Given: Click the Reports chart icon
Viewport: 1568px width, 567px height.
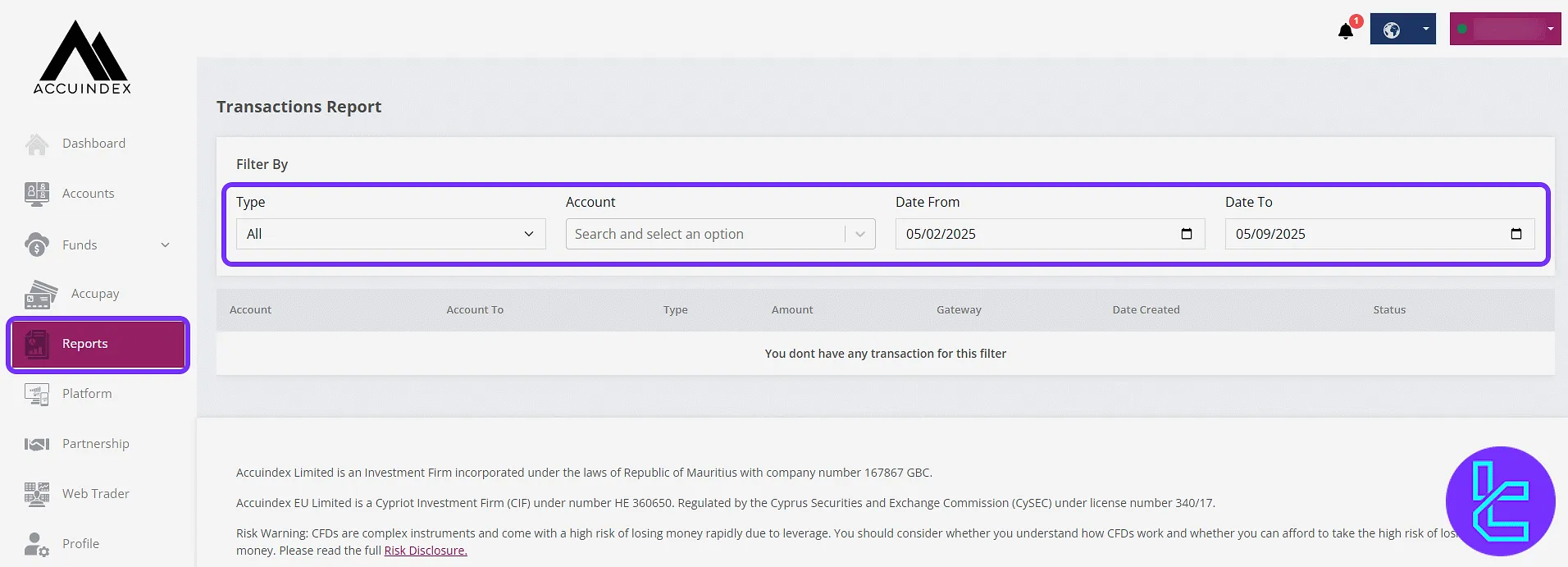Looking at the screenshot, I should 36,345.
